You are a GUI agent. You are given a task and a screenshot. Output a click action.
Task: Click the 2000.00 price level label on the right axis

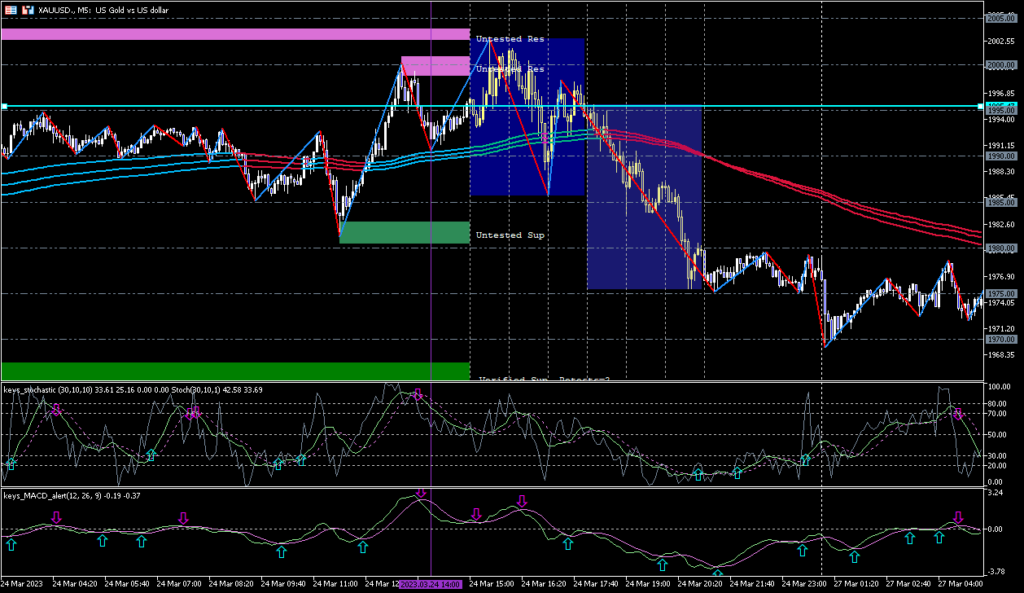tap(1001, 65)
